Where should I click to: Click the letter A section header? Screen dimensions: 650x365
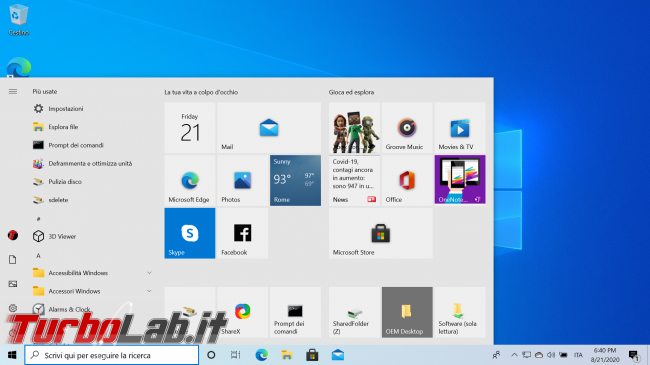tap(38, 256)
